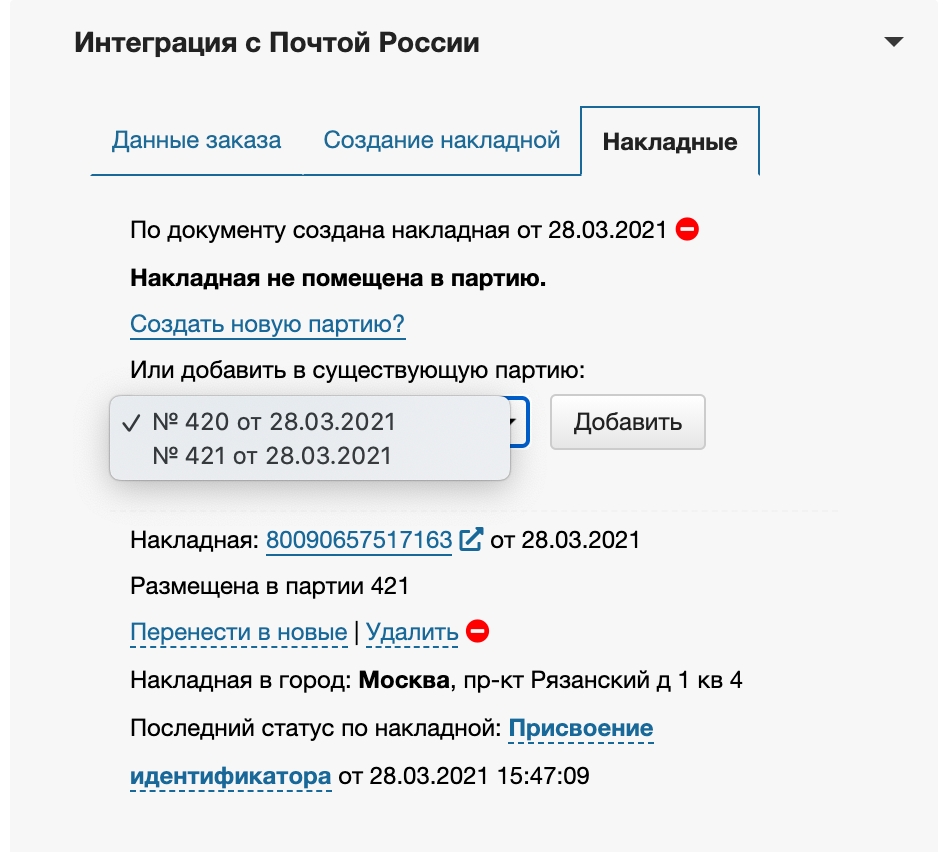Click the bold Москва city name

pyautogui.click(x=403, y=681)
